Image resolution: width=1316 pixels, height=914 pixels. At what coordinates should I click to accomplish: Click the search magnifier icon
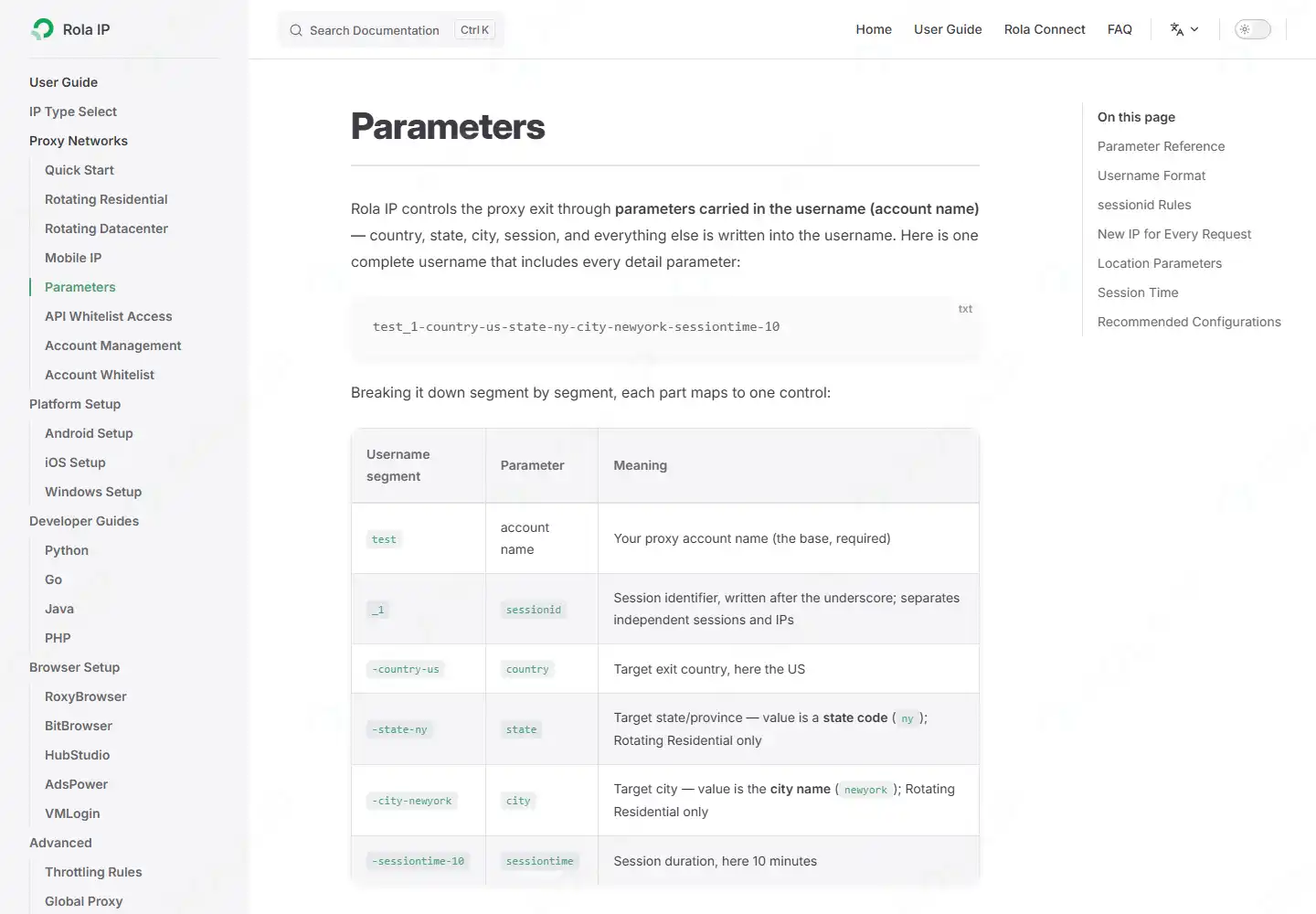click(x=296, y=30)
